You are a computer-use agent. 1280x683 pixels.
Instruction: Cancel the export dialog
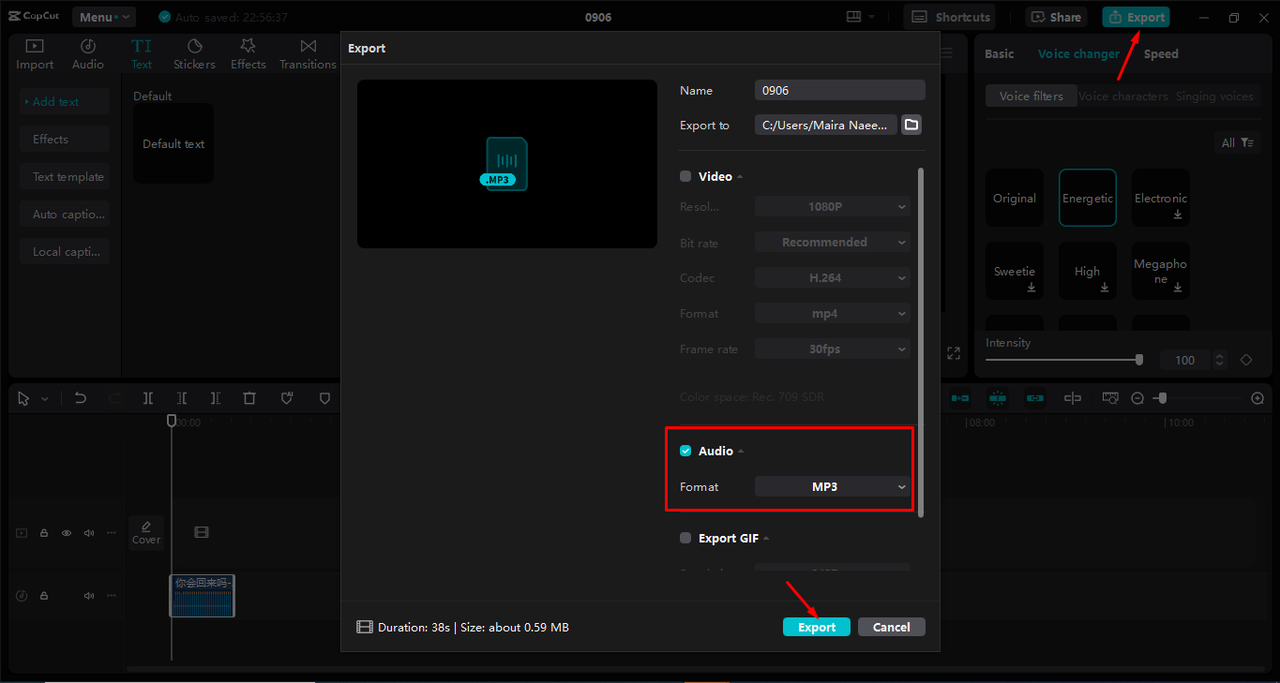pyautogui.click(x=891, y=627)
